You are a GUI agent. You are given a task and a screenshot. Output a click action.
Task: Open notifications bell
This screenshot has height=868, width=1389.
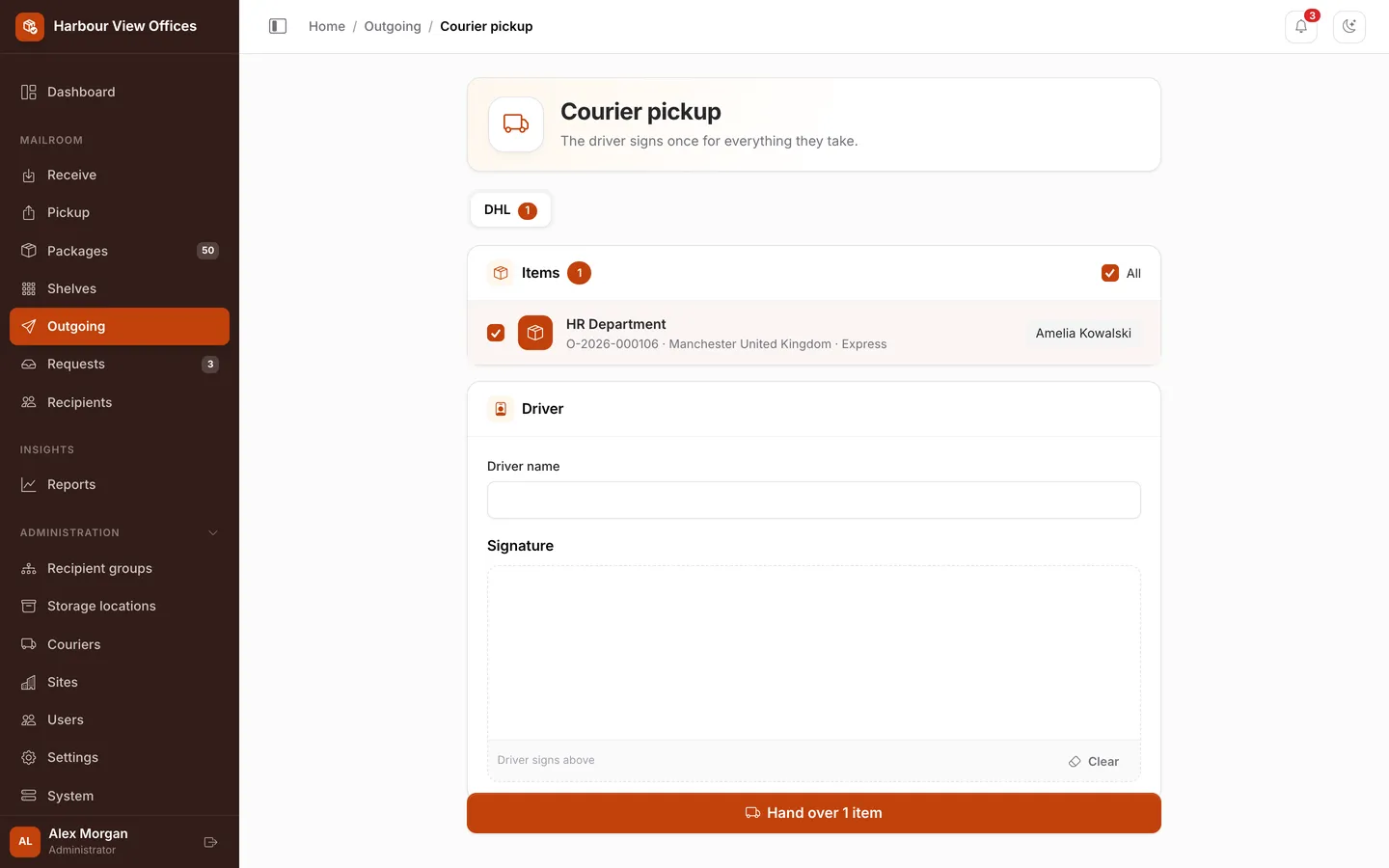point(1301,27)
